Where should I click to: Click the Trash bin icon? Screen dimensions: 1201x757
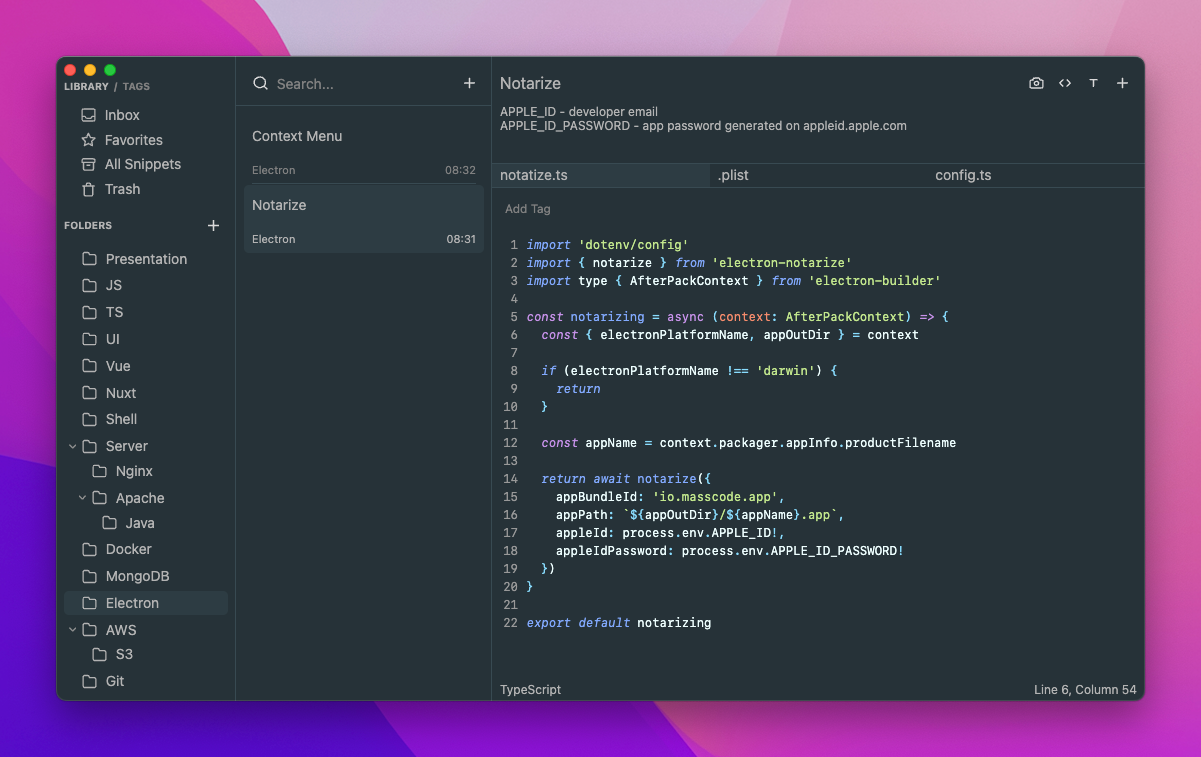tap(89, 189)
